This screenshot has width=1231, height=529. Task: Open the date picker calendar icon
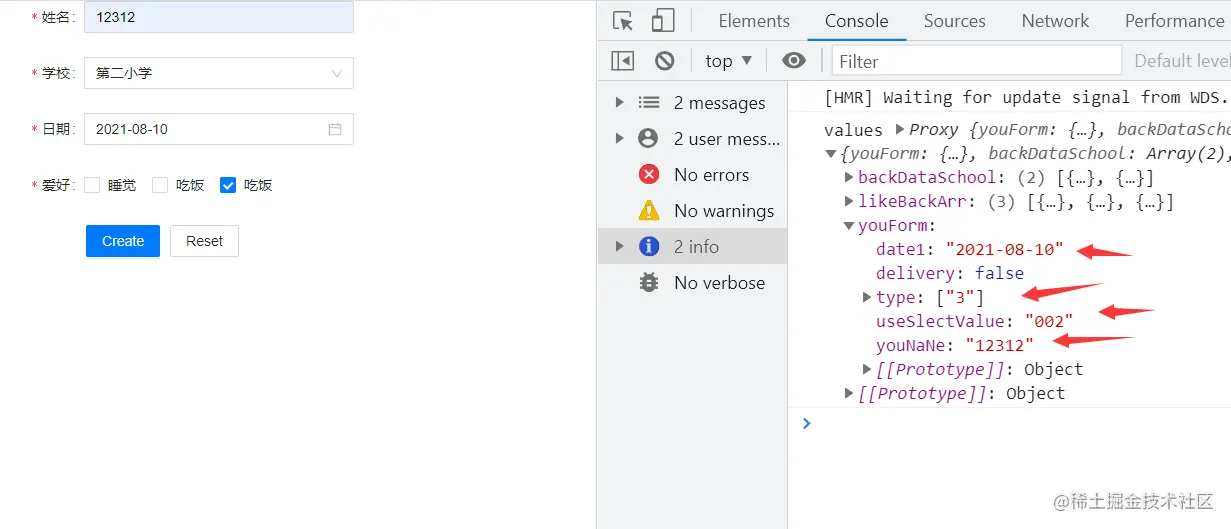click(x=335, y=129)
